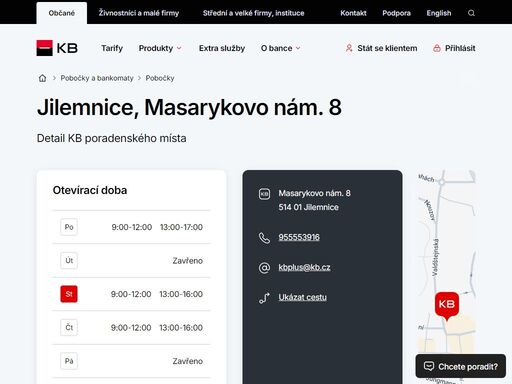Open the Podpora link
Image resolution: width=512 pixels, height=384 pixels.
(x=396, y=13)
